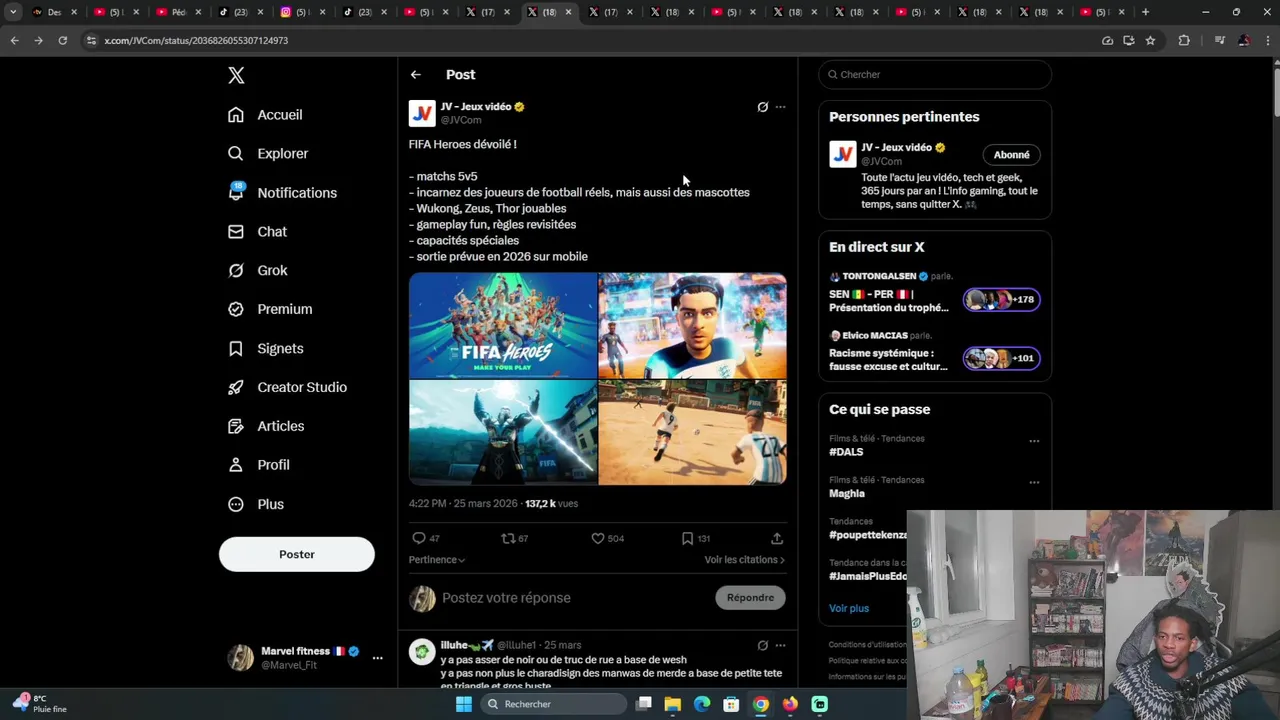Open Notifications from the sidebar
1280x720 pixels.
(x=282, y=193)
